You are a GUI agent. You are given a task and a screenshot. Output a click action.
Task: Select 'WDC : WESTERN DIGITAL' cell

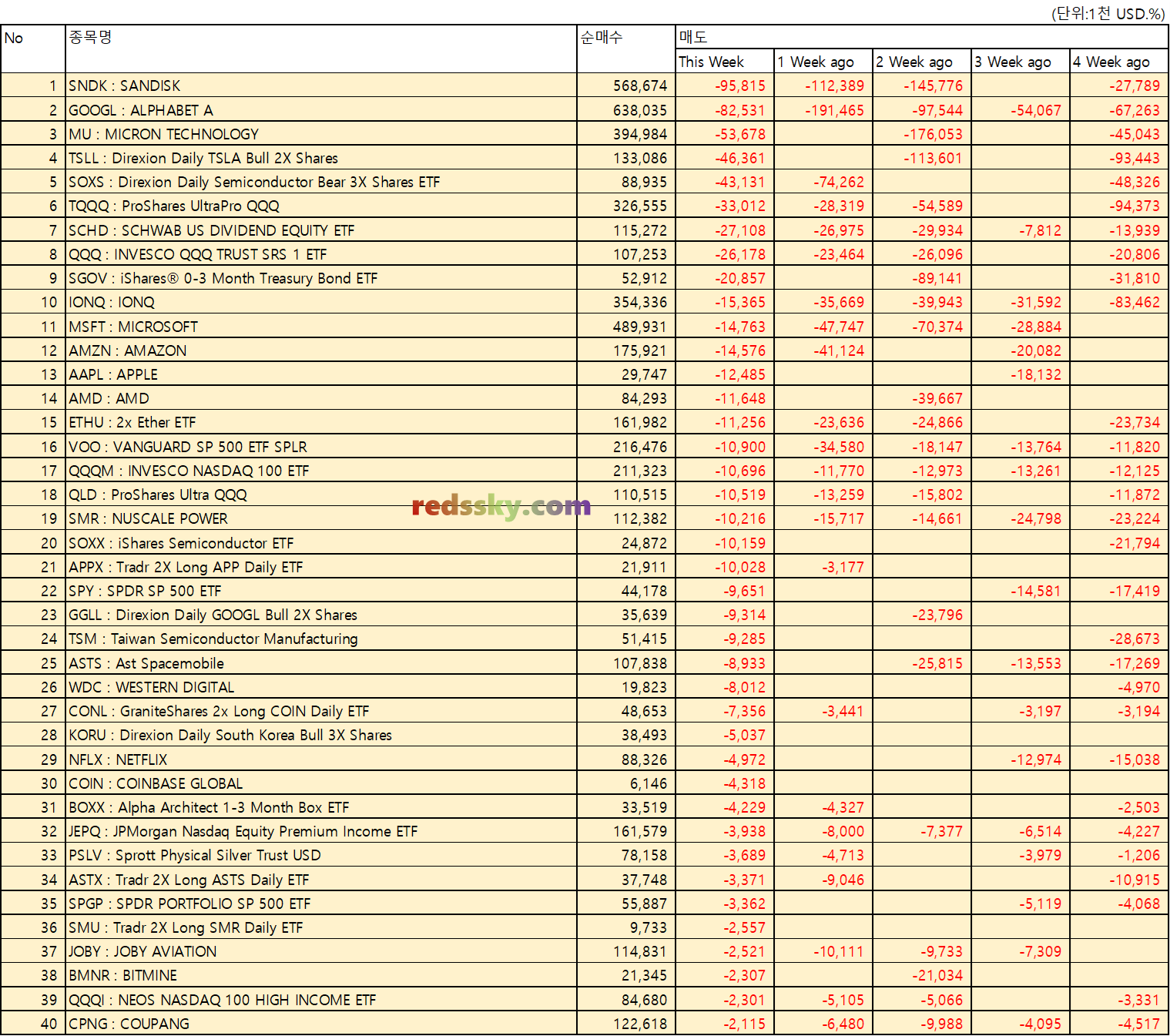coord(321,687)
